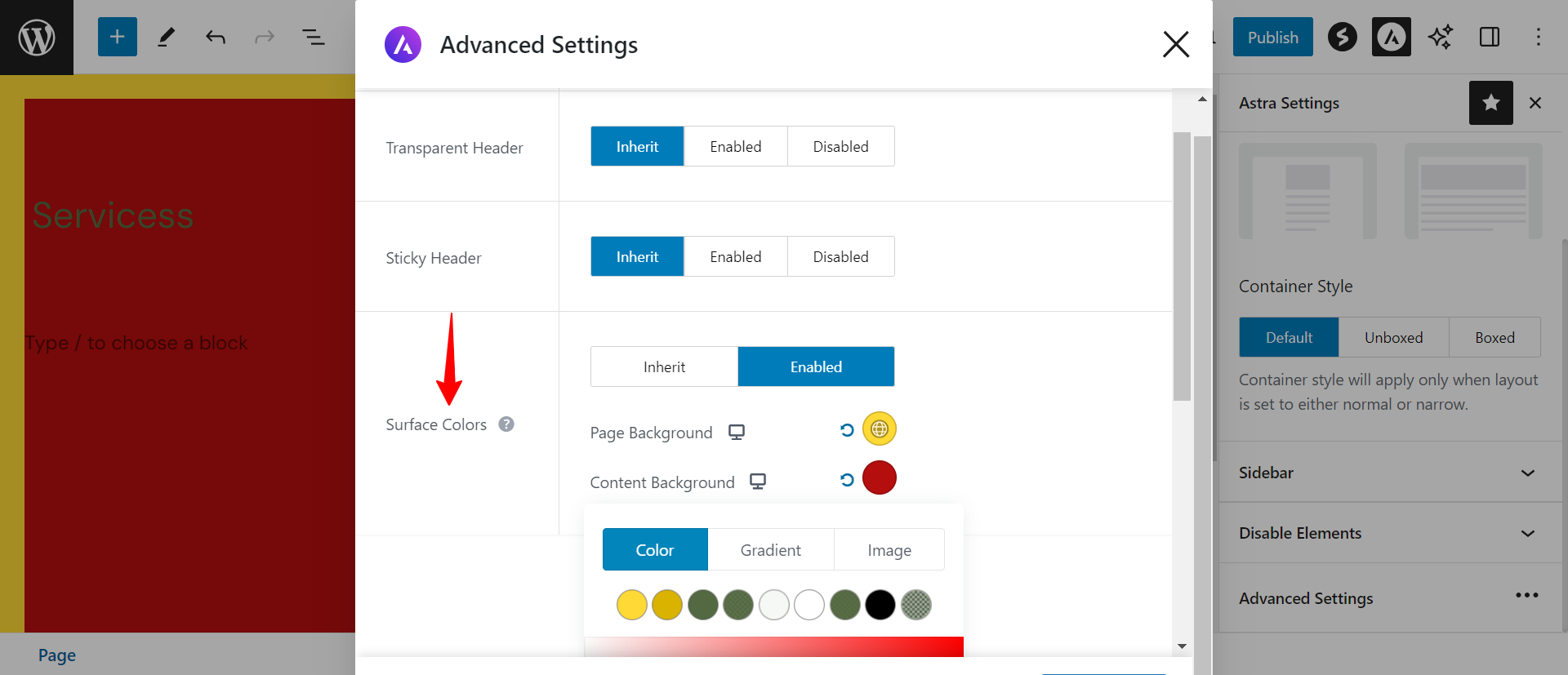Click the WordPress logo icon
Viewport: 1568px width, 675px height.
37,38
